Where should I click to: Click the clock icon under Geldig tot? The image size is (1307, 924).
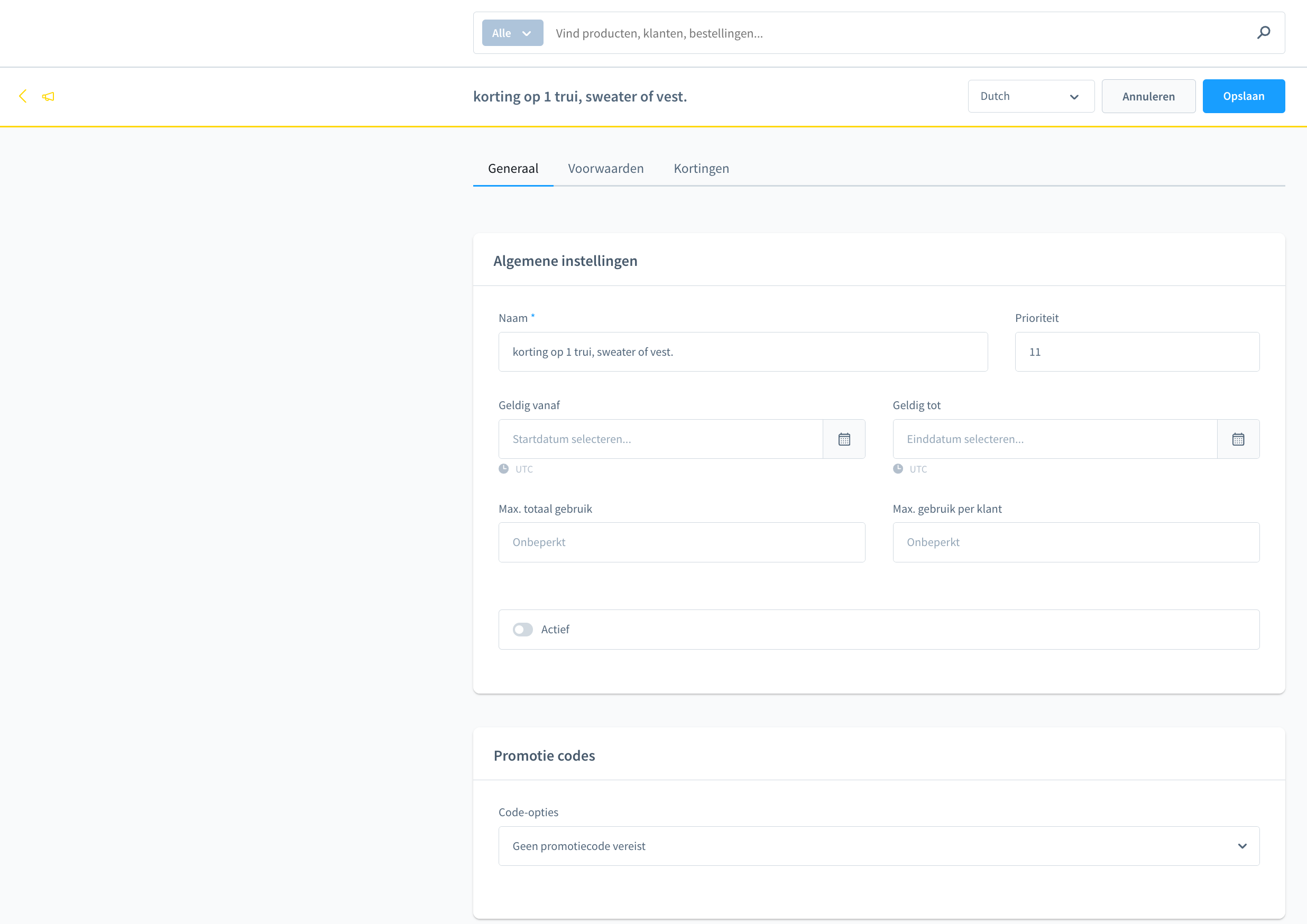coord(898,469)
